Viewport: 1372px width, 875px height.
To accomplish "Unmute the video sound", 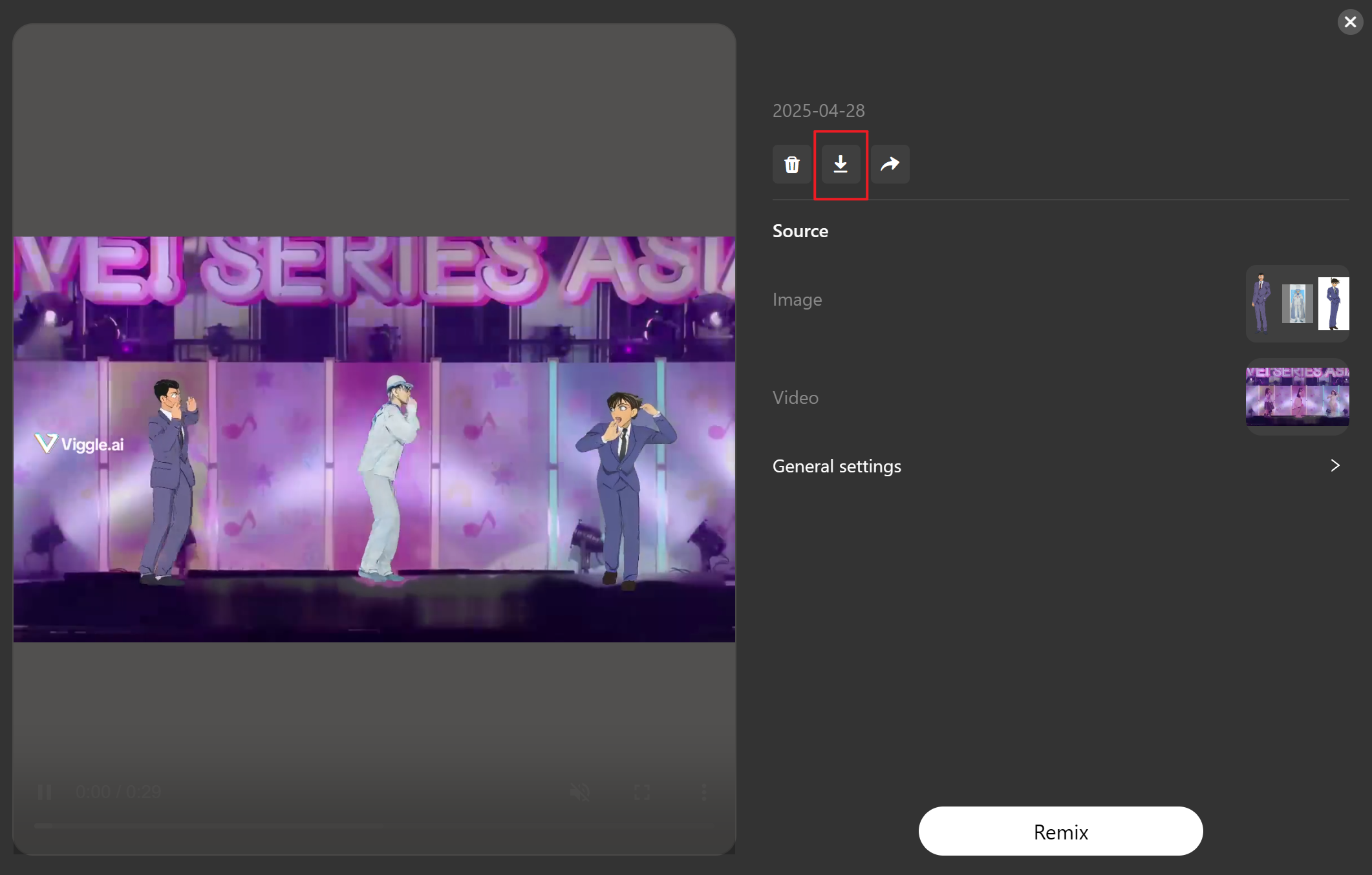I will (580, 792).
